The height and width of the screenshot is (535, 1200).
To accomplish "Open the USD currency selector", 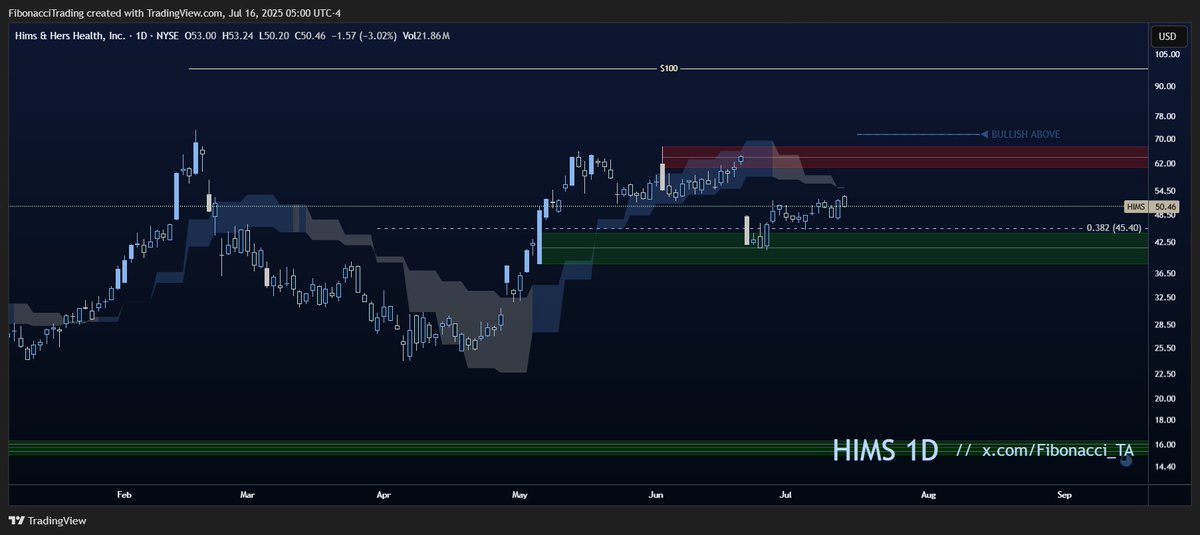I will point(1167,36).
